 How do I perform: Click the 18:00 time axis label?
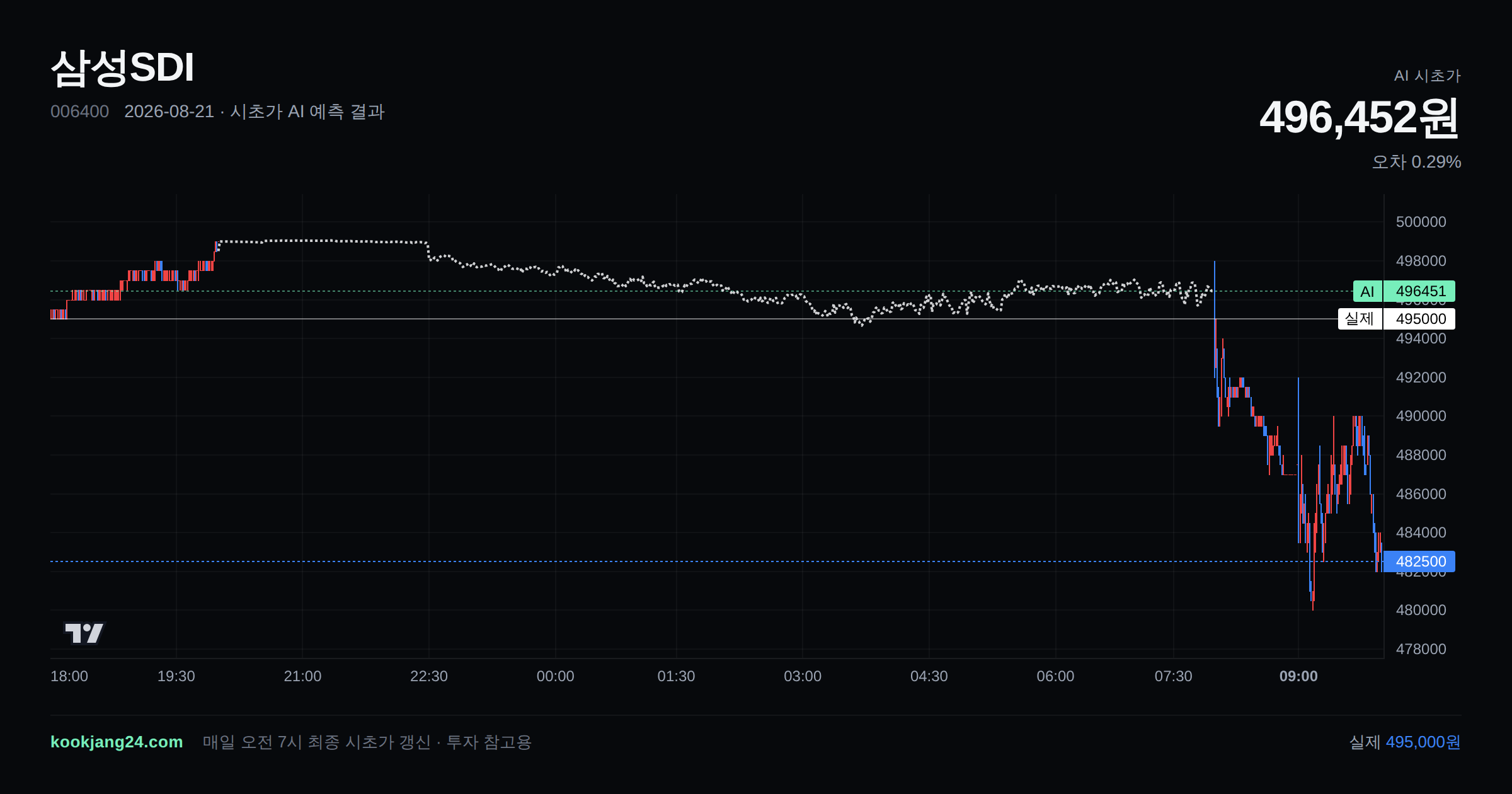69,676
